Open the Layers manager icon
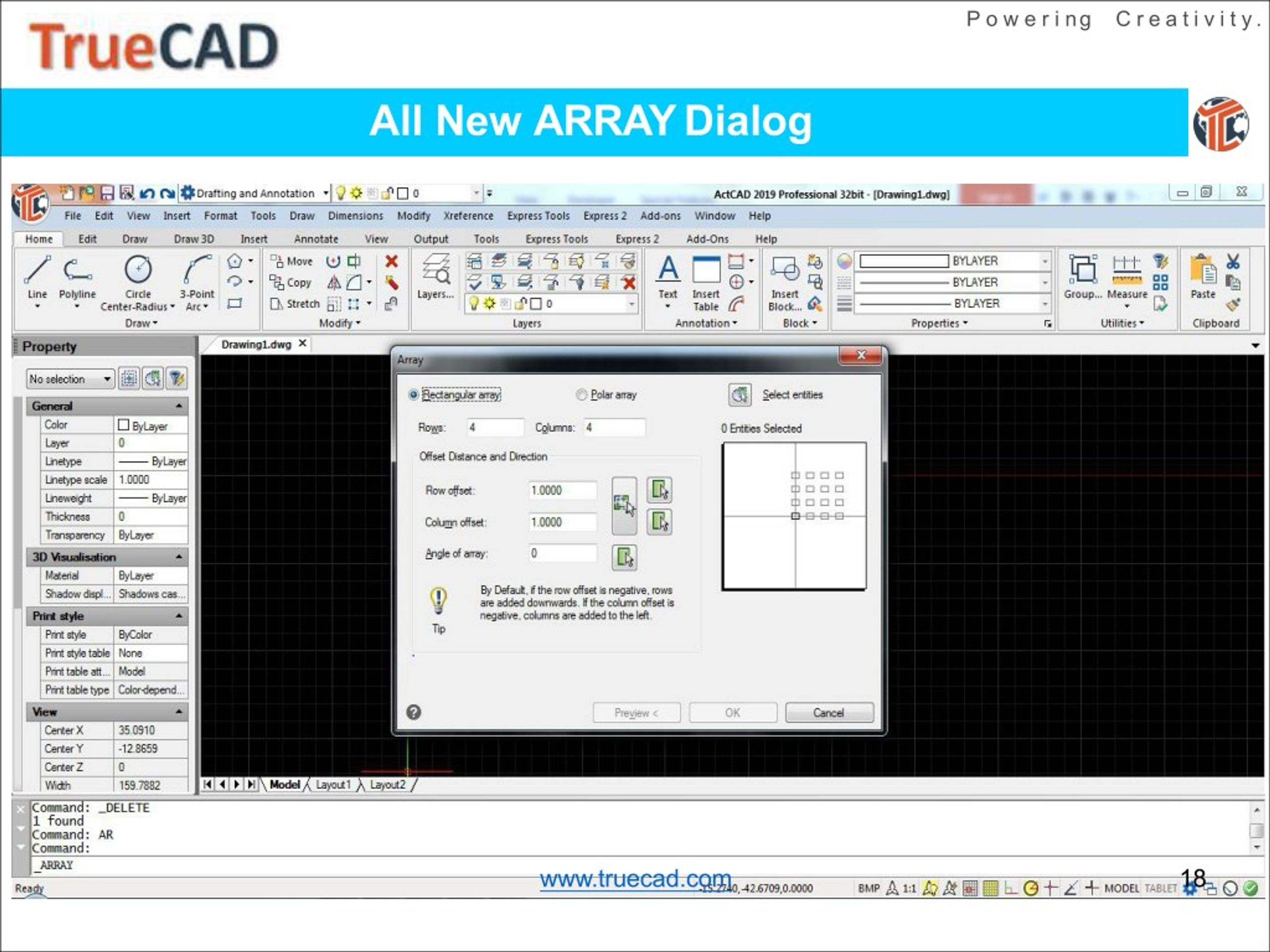Image resolution: width=1270 pixels, height=952 pixels. (x=436, y=277)
